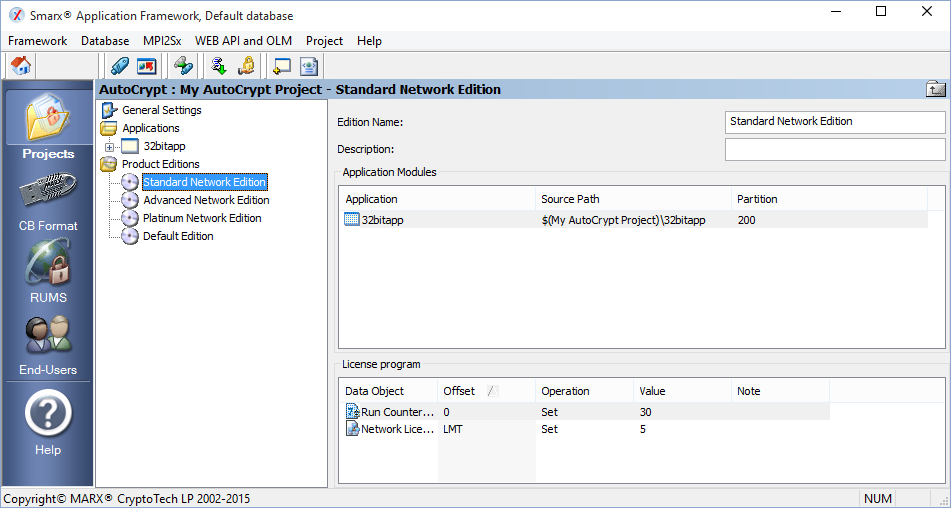Viewport: 951px width, 508px height.
Task: Open the RUMS sidebar section
Action: 48,272
